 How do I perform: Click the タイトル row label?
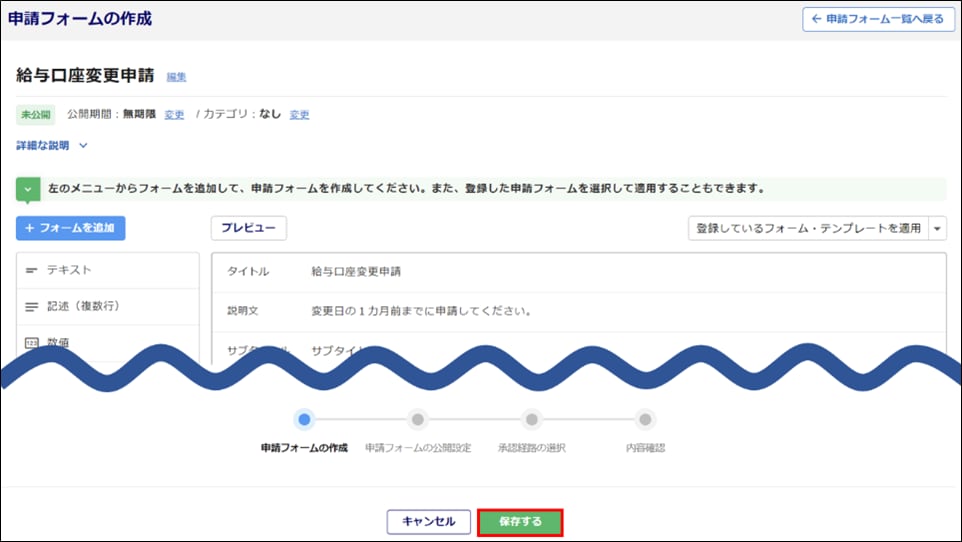(248, 271)
